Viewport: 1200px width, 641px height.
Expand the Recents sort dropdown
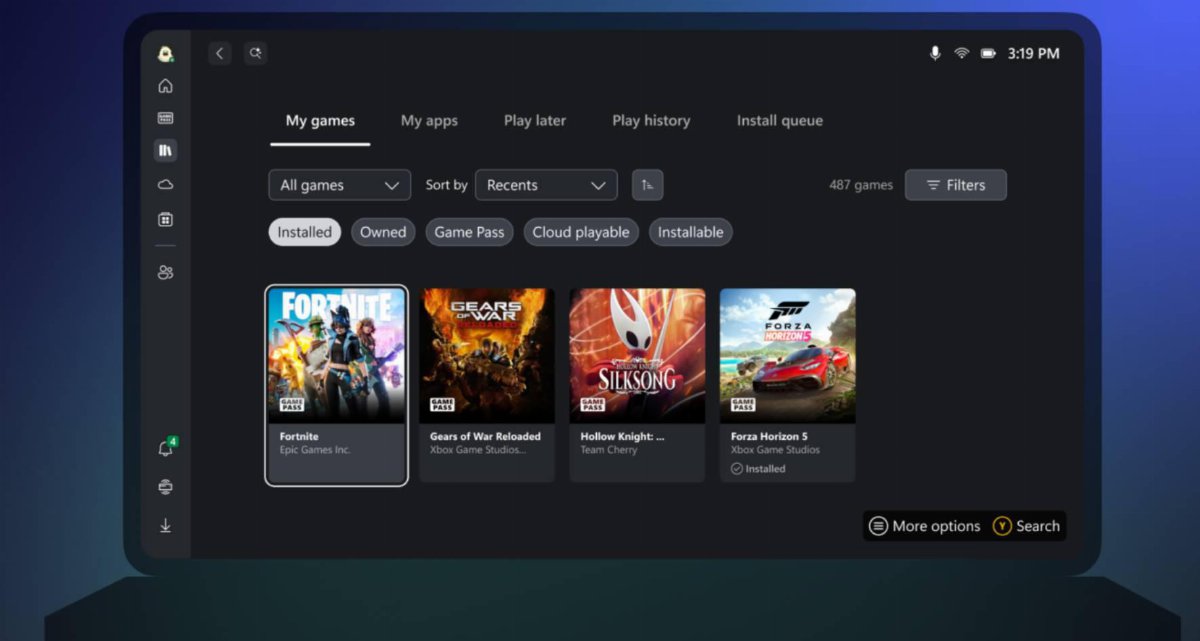click(546, 184)
